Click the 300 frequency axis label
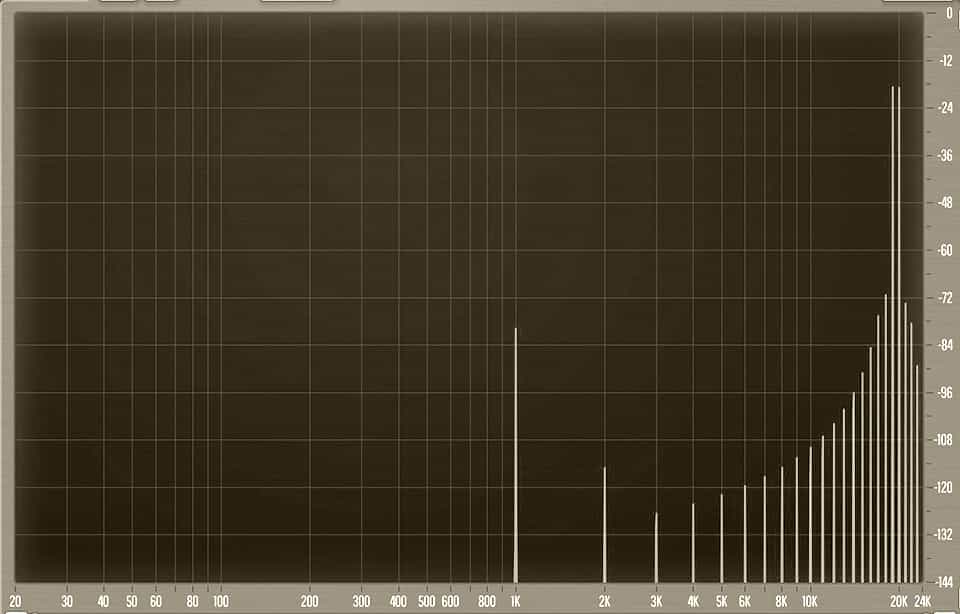Viewport: 960px width, 614px height. point(361,601)
